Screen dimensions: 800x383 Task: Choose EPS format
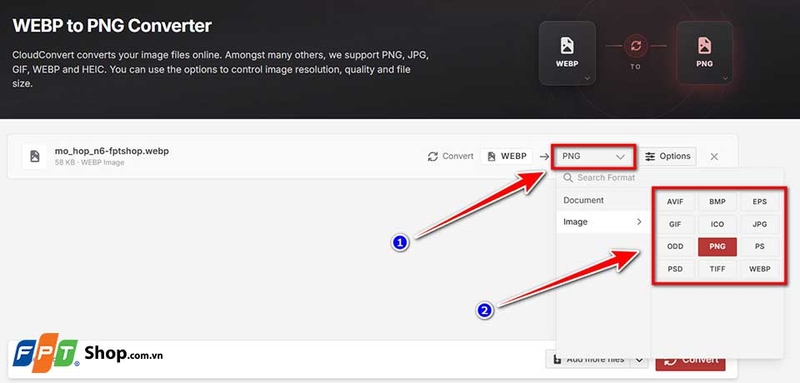pos(760,202)
